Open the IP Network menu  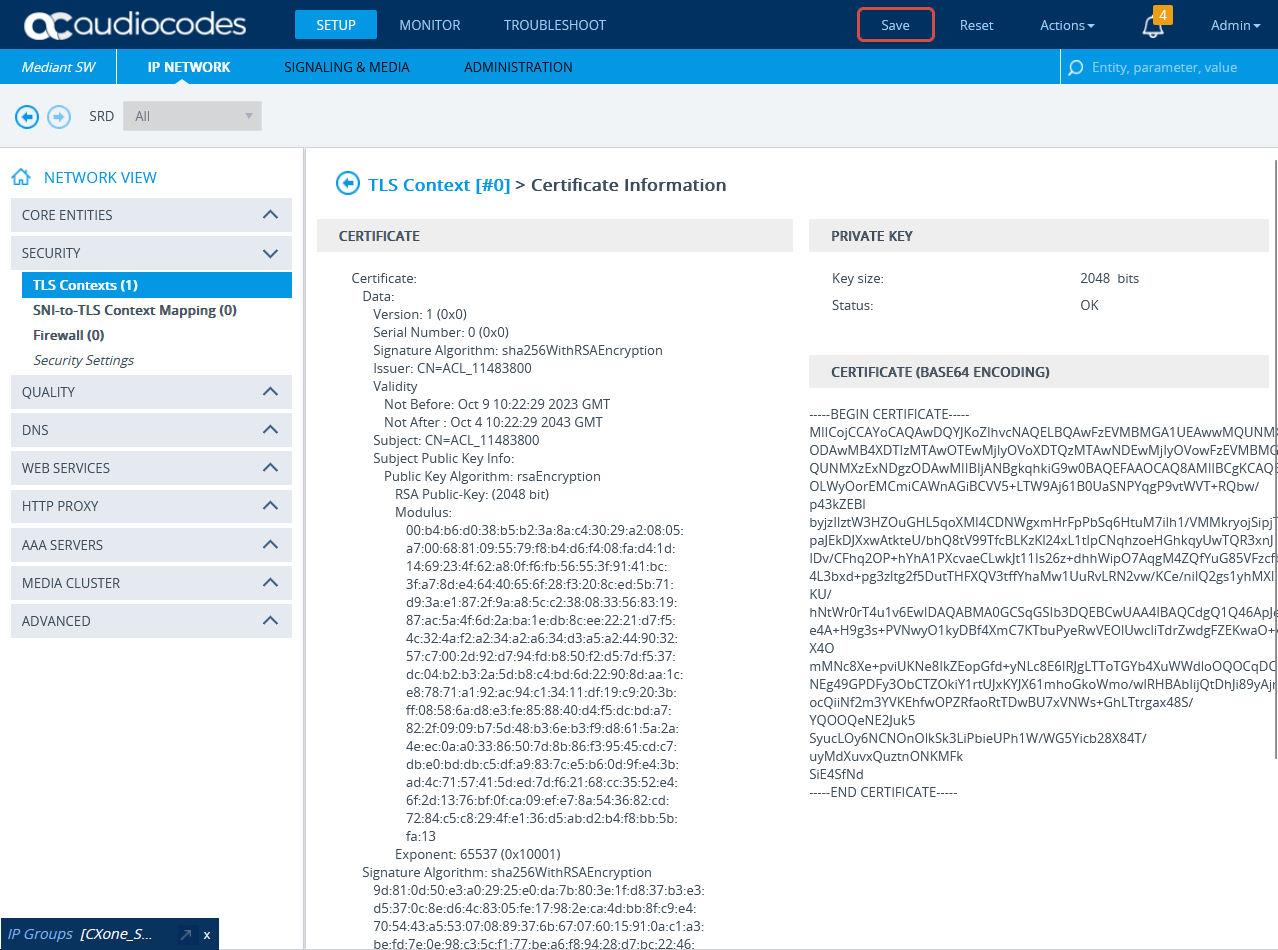pyautogui.click(x=189, y=67)
